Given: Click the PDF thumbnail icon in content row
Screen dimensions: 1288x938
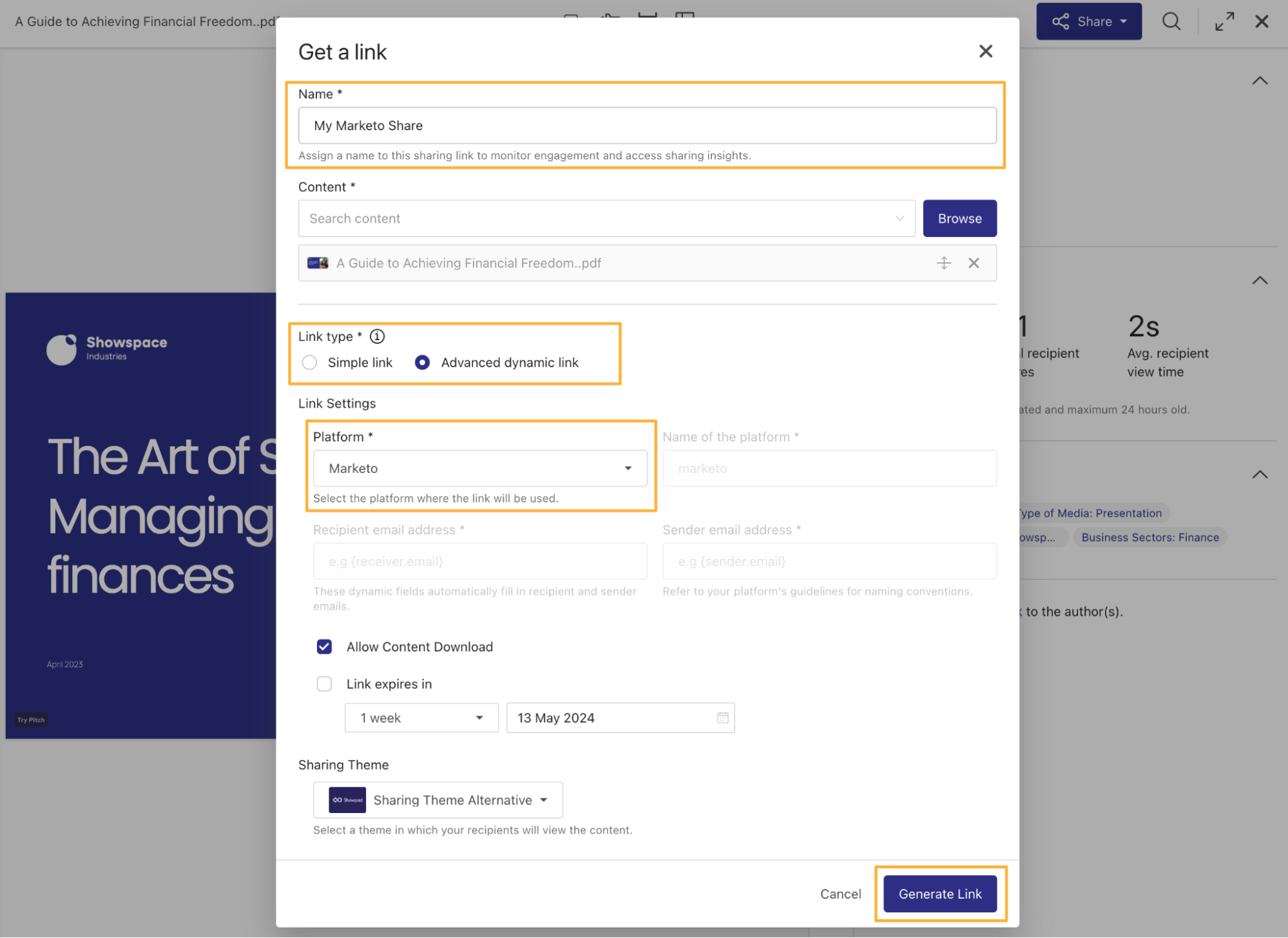Looking at the screenshot, I should click(318, 263).
